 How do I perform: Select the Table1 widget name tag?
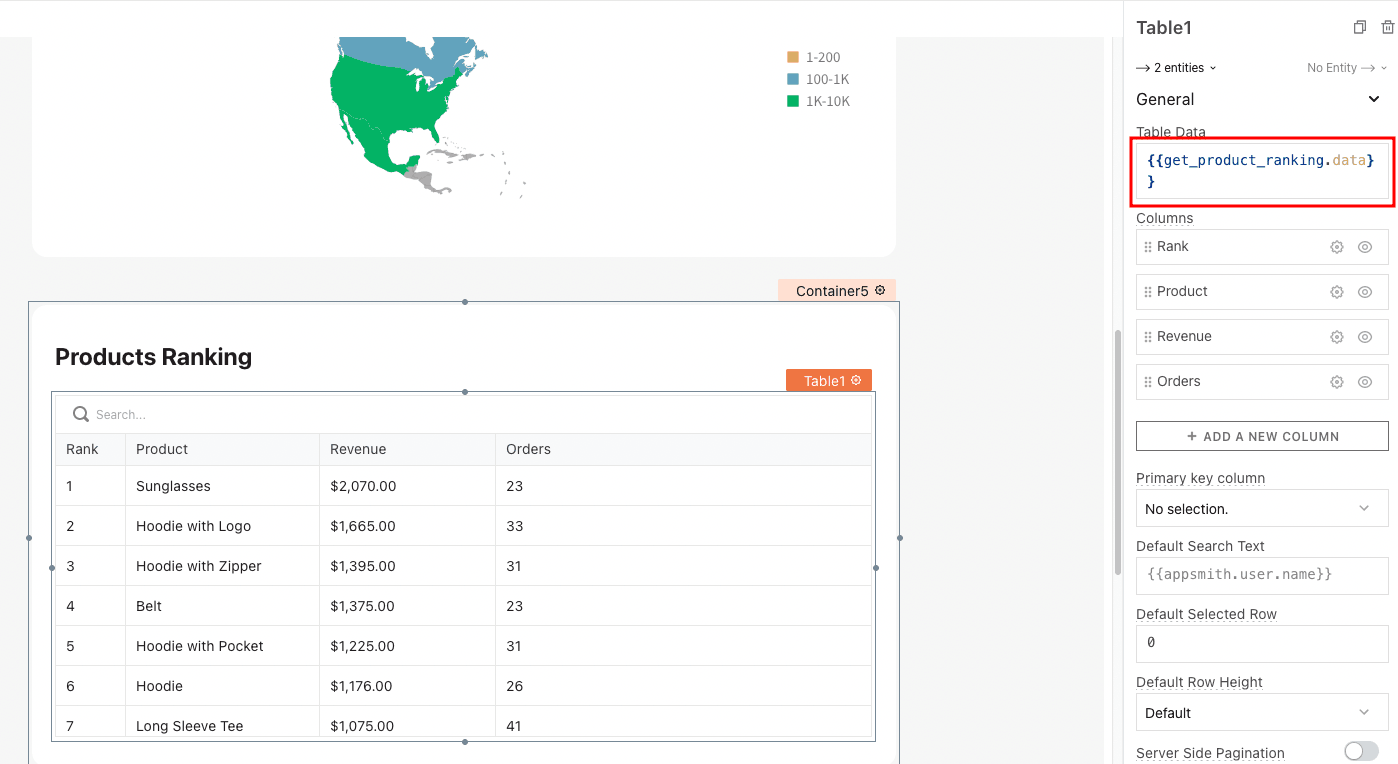825,381
